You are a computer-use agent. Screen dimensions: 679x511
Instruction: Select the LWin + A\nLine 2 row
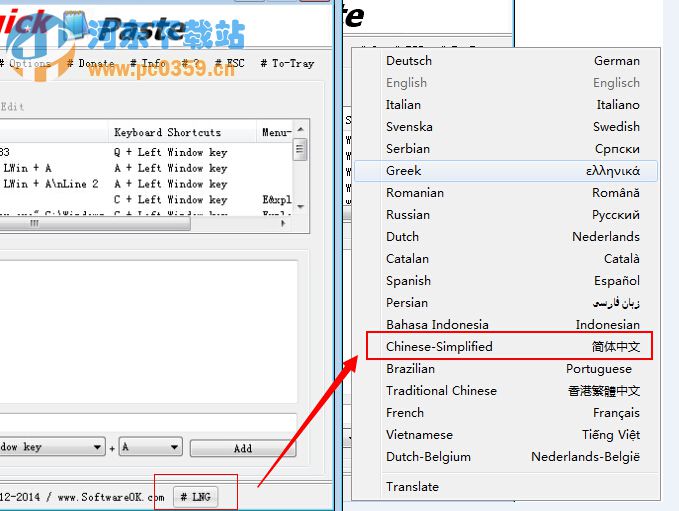pyautogui.click(x=147, y=184)
